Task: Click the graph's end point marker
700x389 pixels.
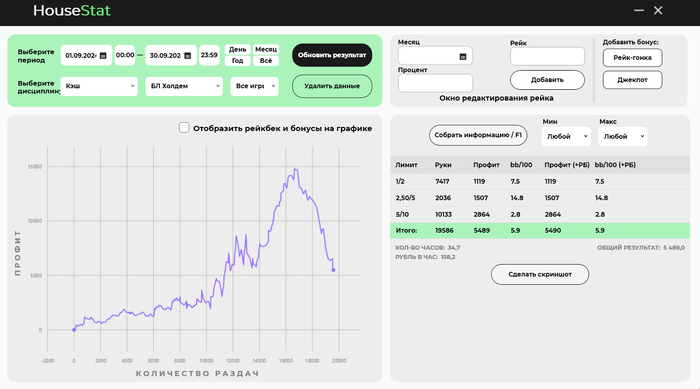Action: 333,270
